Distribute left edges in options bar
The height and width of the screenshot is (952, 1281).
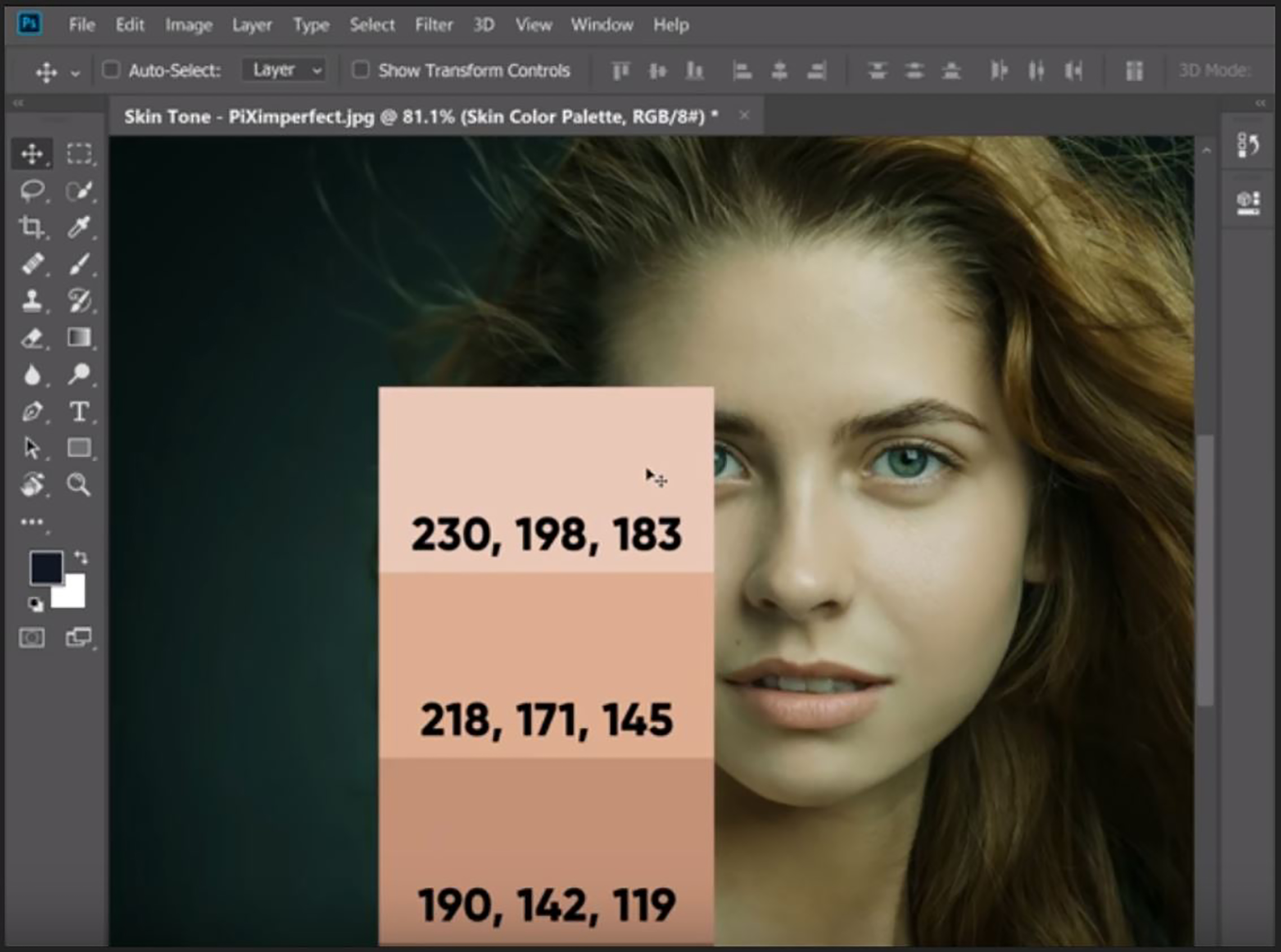click(999, 71)
